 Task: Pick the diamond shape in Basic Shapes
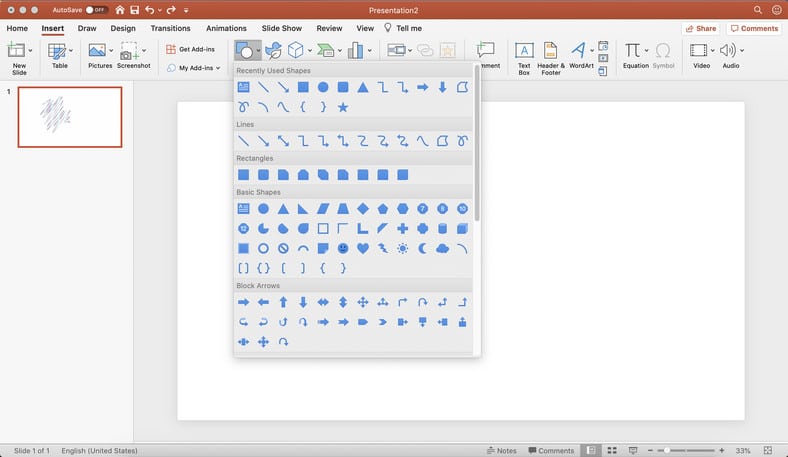363,209
